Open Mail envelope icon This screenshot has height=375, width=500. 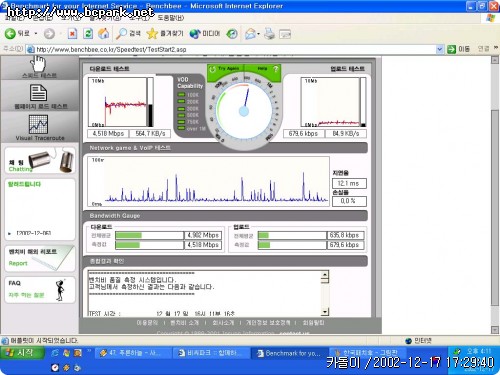click(x=250, y=34)
